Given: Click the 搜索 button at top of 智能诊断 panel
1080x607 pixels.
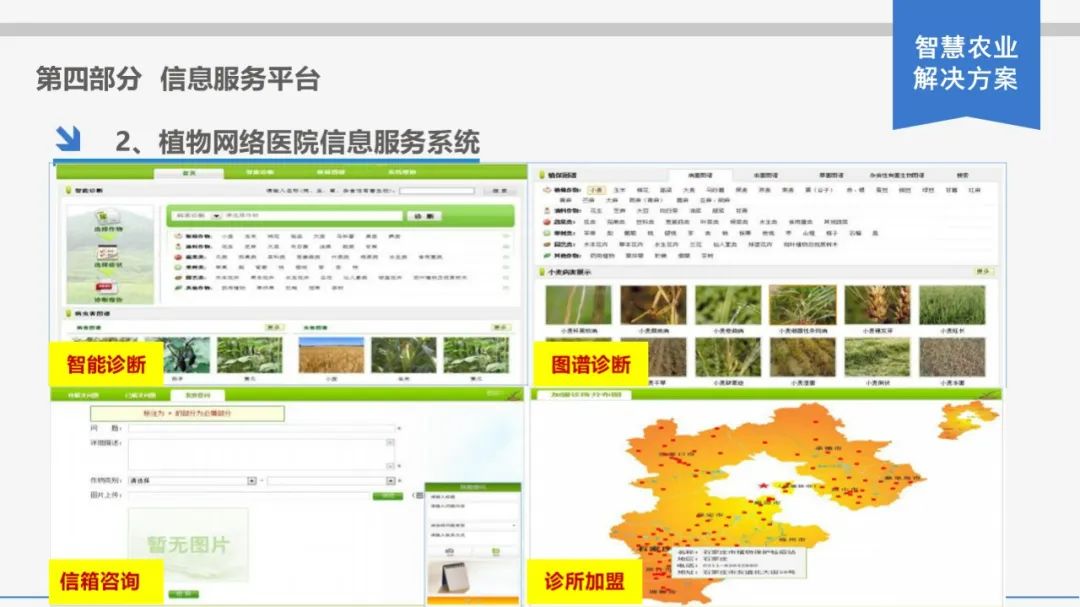Looking at the screenshot, I should coord(499,191).
